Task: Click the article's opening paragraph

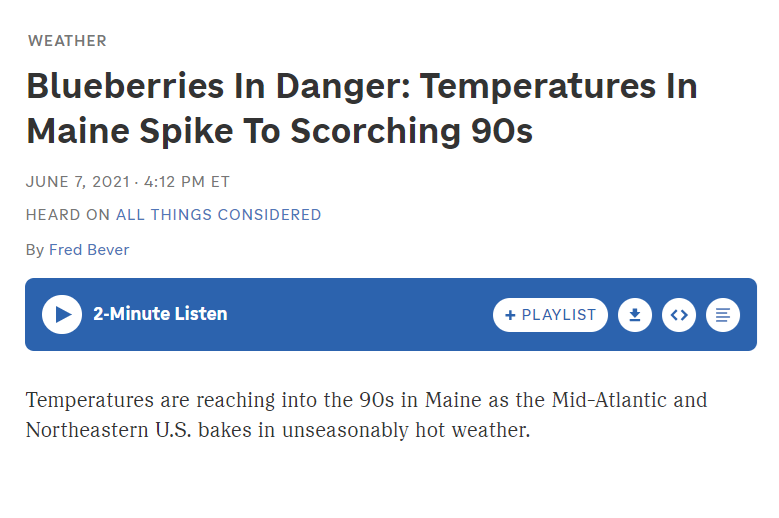Action: coord(366,416)
